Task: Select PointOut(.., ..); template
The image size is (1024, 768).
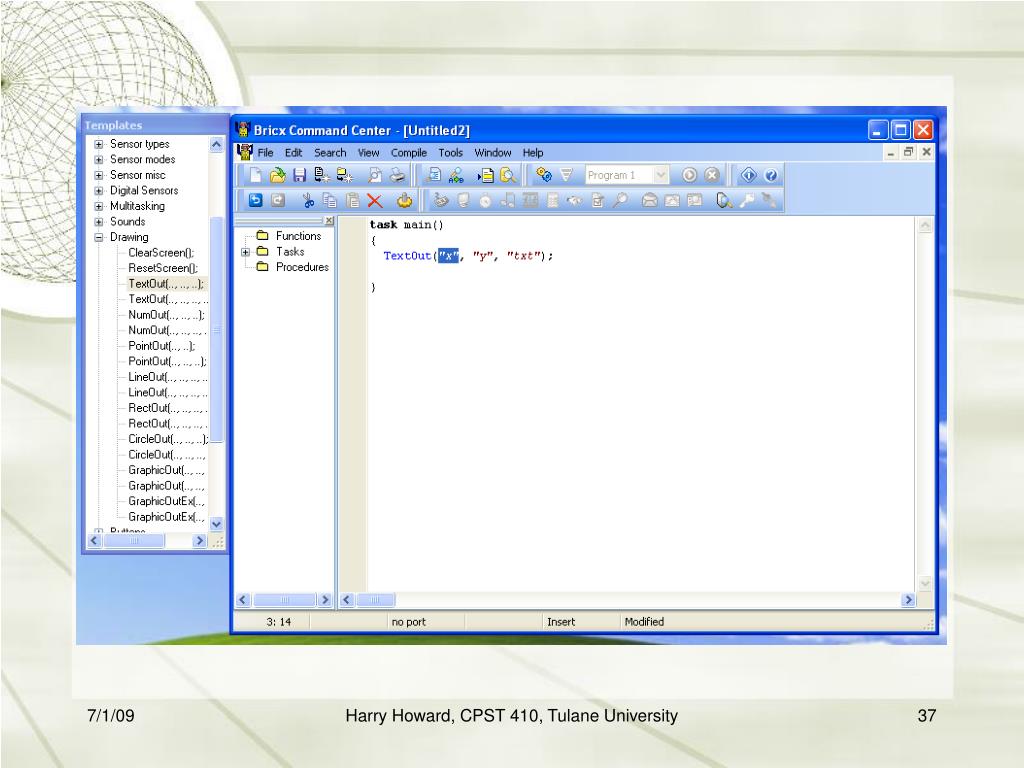Action: pyautogui.click(x=161, y=346)
